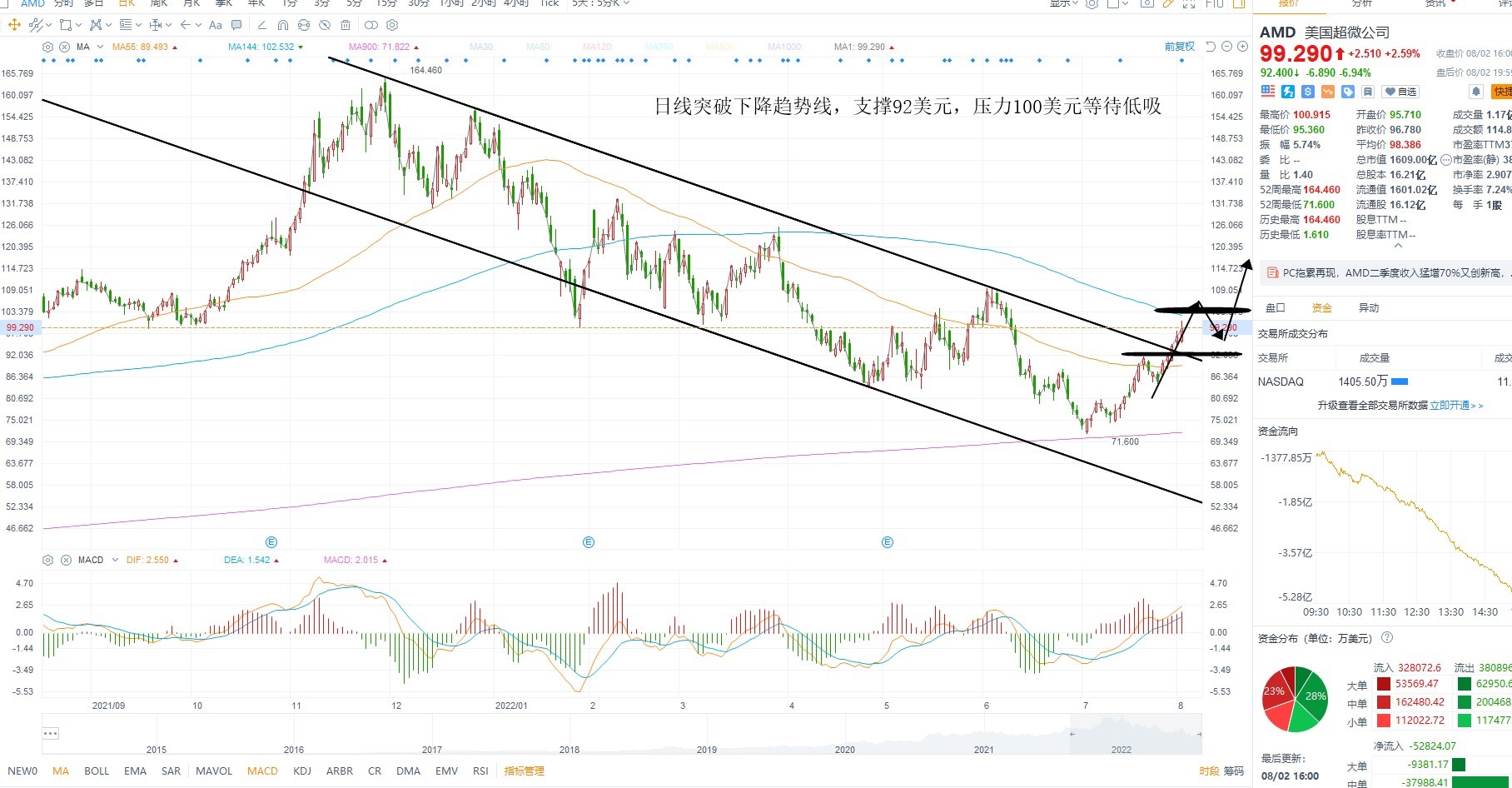1512x788 pixels.
Task: Select the crosshair move cursor tool
Action: [x=14, y=25]
